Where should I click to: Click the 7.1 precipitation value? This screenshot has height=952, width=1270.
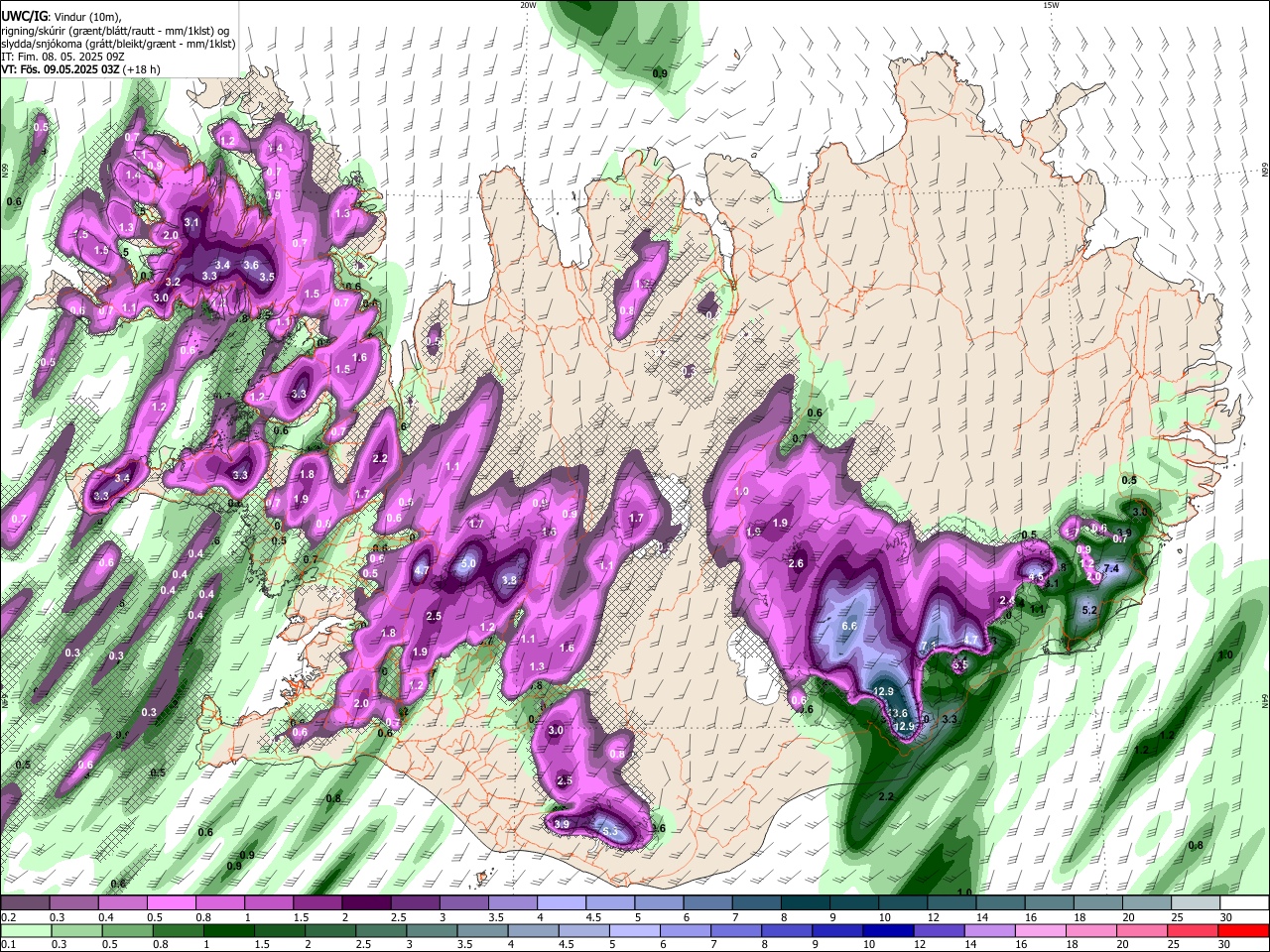pos(928,646)
